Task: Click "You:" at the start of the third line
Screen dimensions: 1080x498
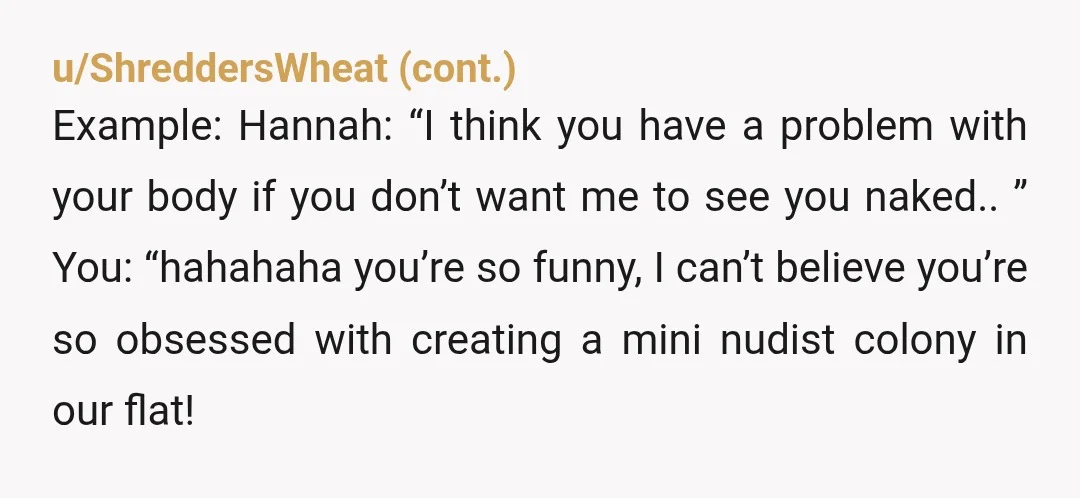Action: pyautogui.click(x=93, y=269)
